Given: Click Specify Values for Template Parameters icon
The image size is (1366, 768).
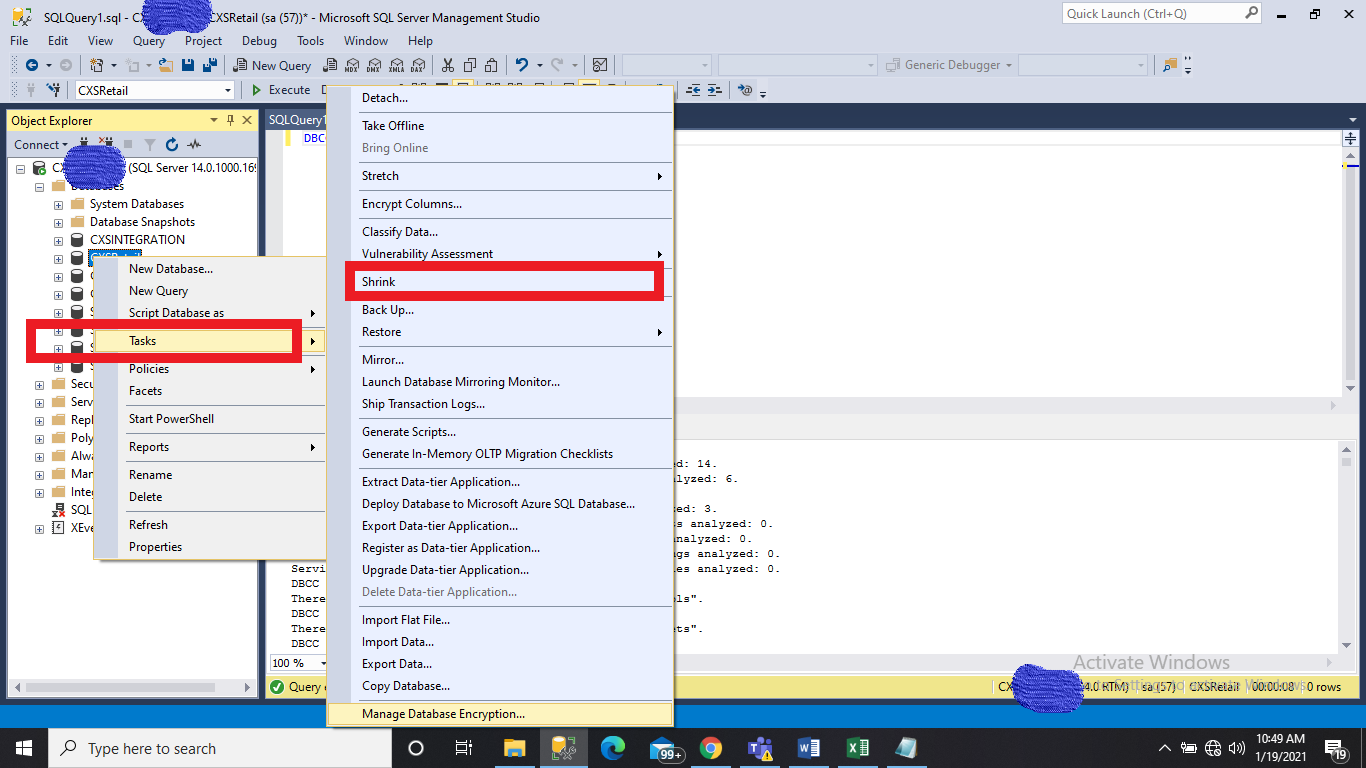Looking at the screenshot, I should [745, 90].
